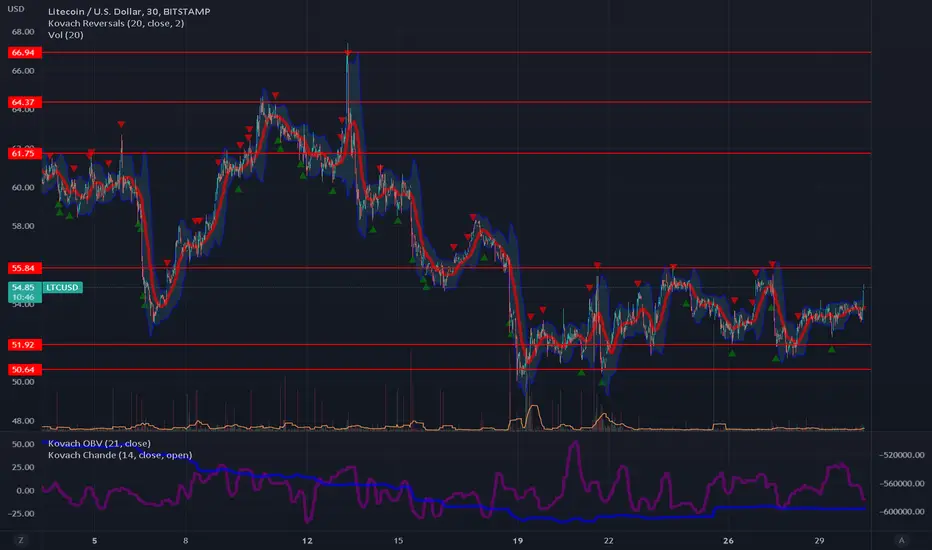
Task: Toggle the A auto-scale button
Action: [x=901, y=540]
